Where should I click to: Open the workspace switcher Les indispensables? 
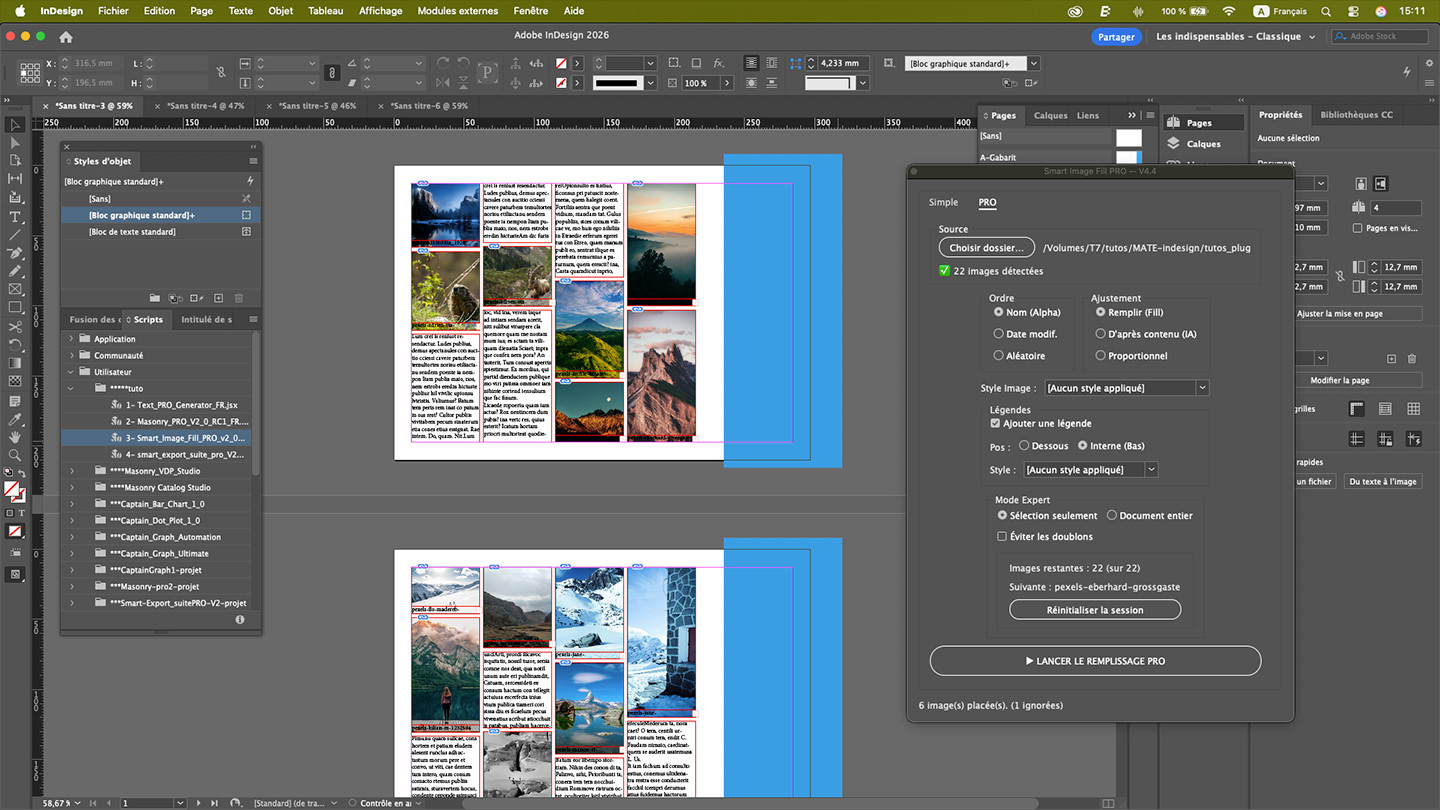click(1235, 37)
